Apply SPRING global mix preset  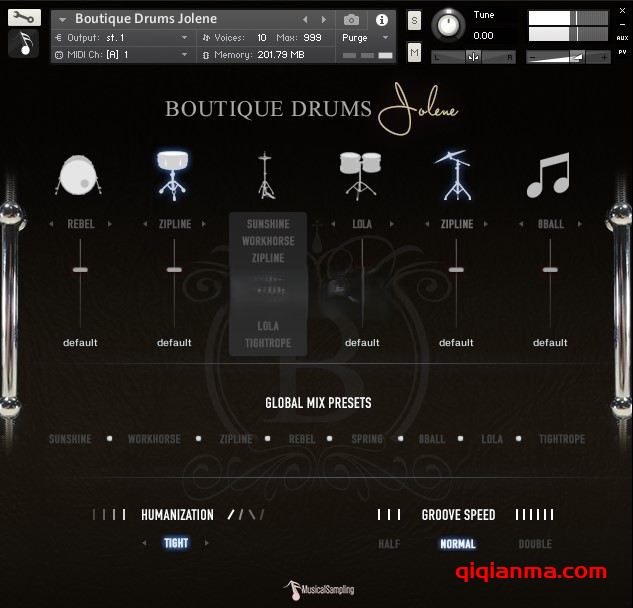point(367,439)
